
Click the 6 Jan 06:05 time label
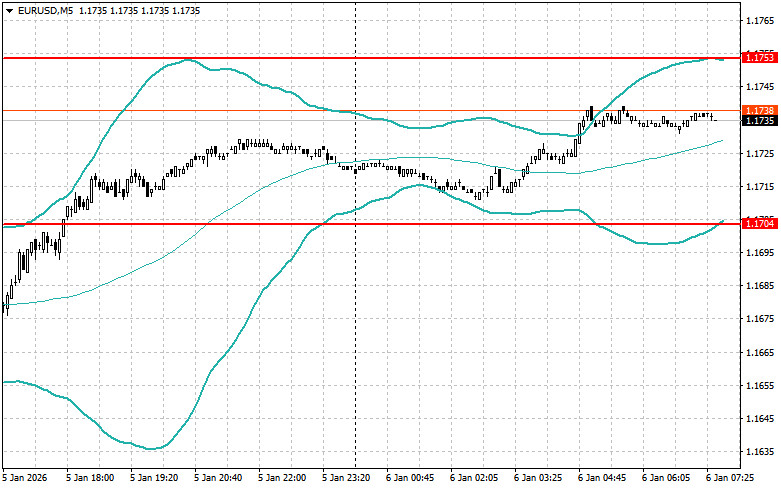[666, 478]
